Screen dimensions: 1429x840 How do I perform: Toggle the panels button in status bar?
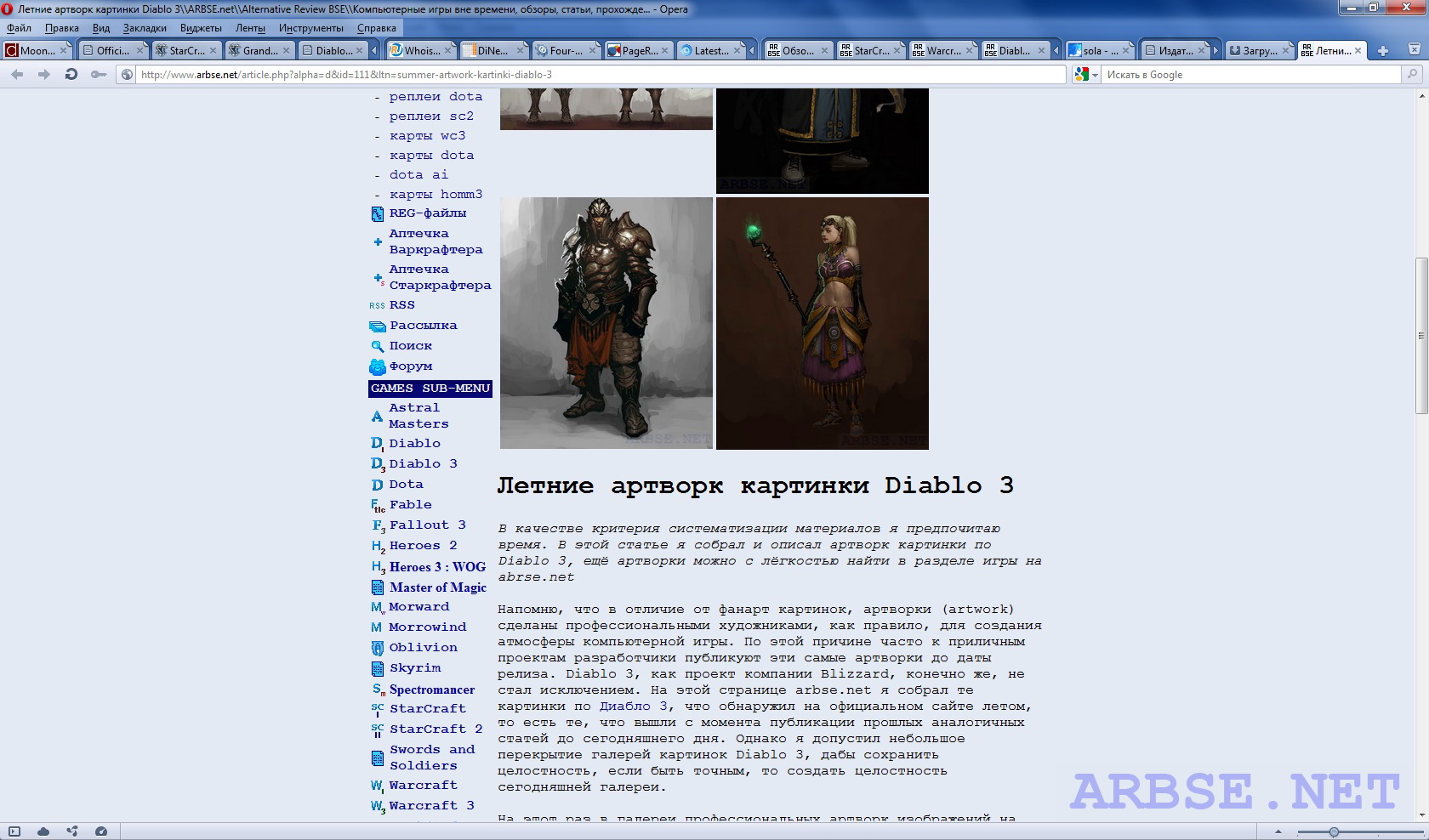[14, 831]
